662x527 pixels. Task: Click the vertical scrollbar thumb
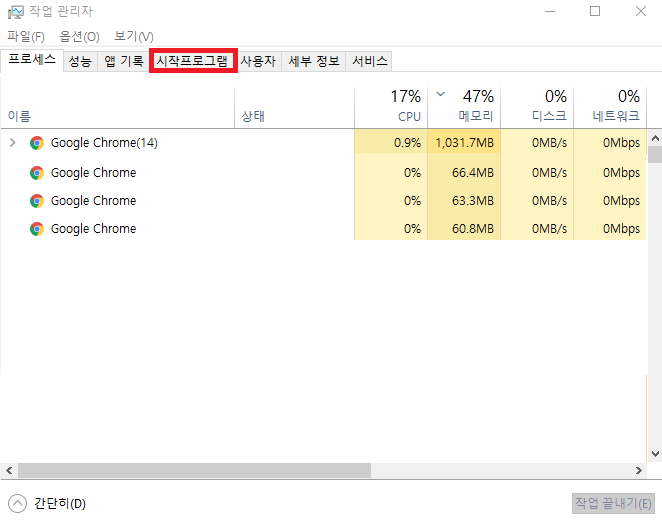click(x=655, y=155)
